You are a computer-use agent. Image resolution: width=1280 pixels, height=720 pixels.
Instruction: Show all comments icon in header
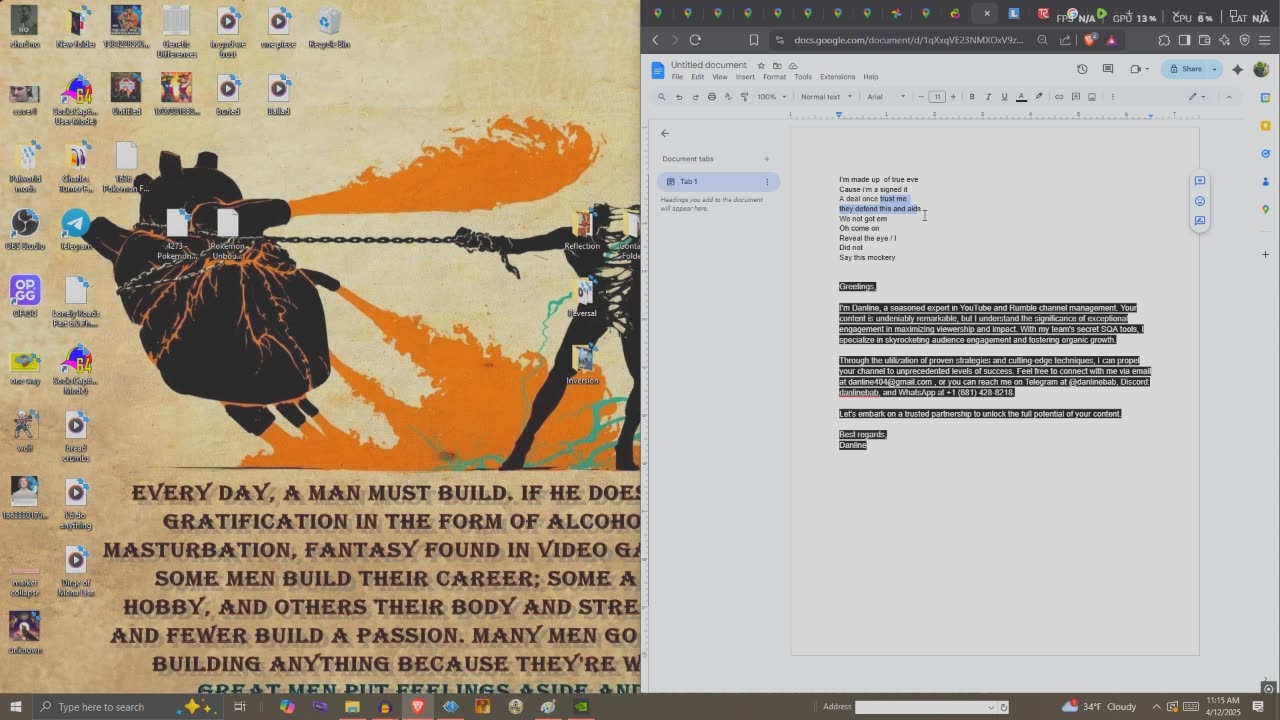point(1108,69)
